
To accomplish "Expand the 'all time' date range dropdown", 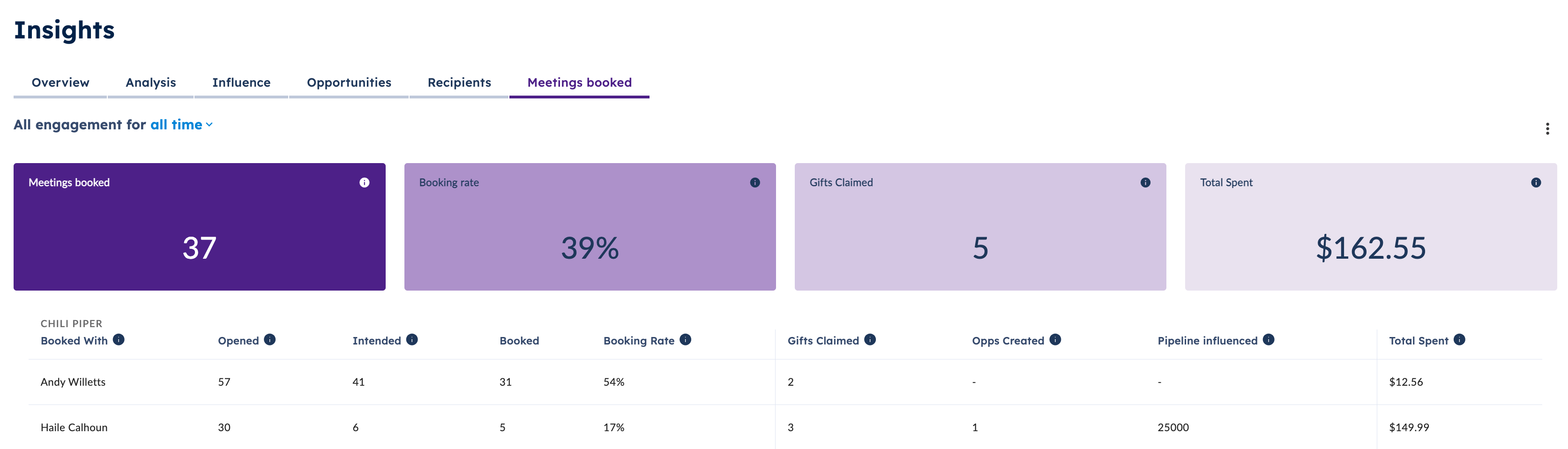I will [x=181, y=125].
